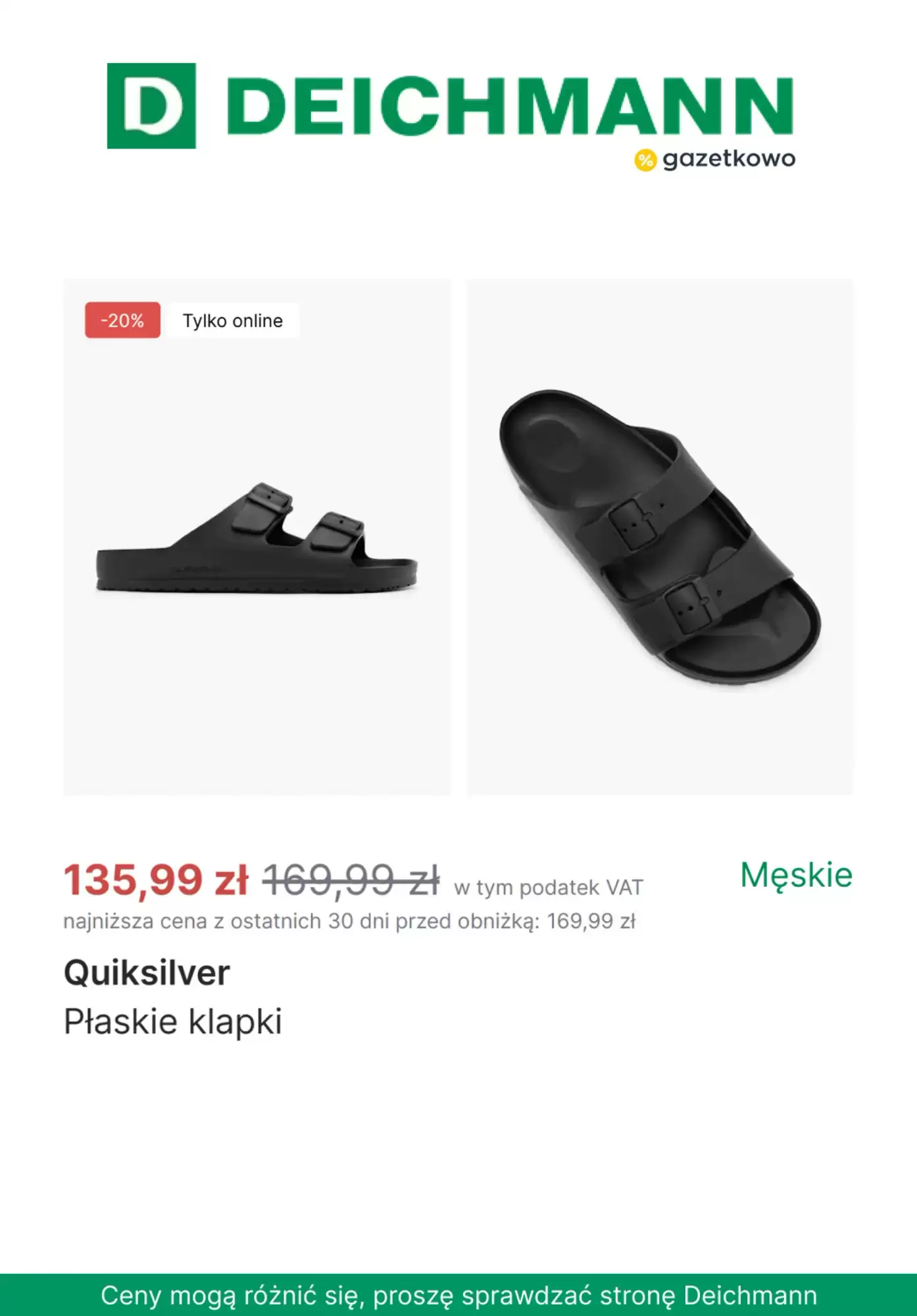The image size is (917, 1316).
Task: Click the gazetkowo brand text
Action: click(729, 159)
